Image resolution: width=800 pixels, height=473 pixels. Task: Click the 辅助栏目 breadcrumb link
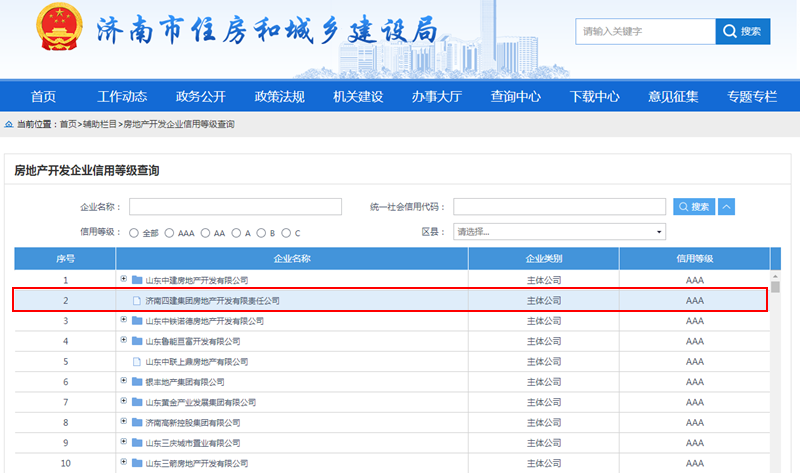point(99,124)
